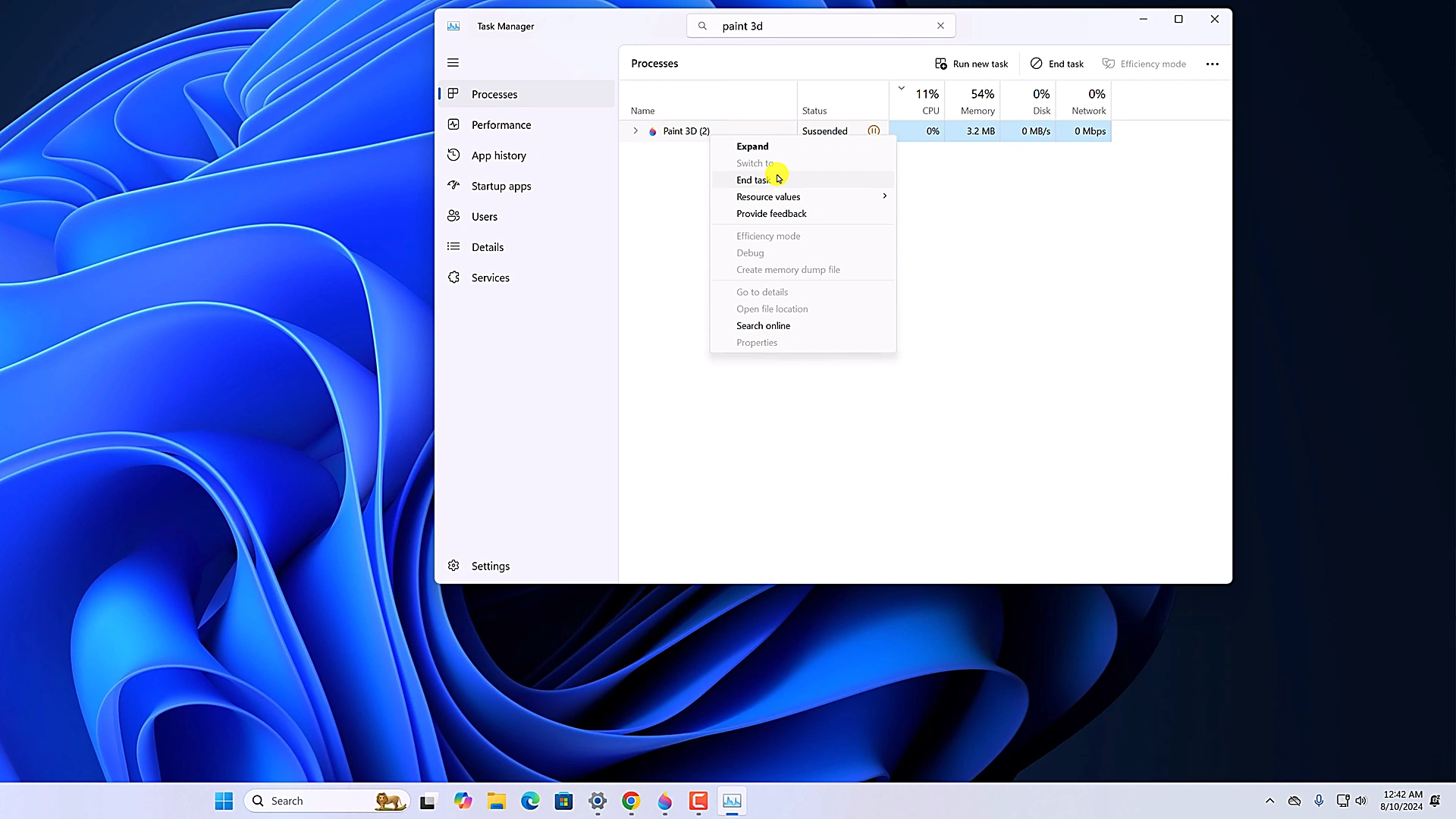The image size is (1456, 819).
Task: Open Microsoft Edge from taskbar
Action: click(x=530, y=801)
